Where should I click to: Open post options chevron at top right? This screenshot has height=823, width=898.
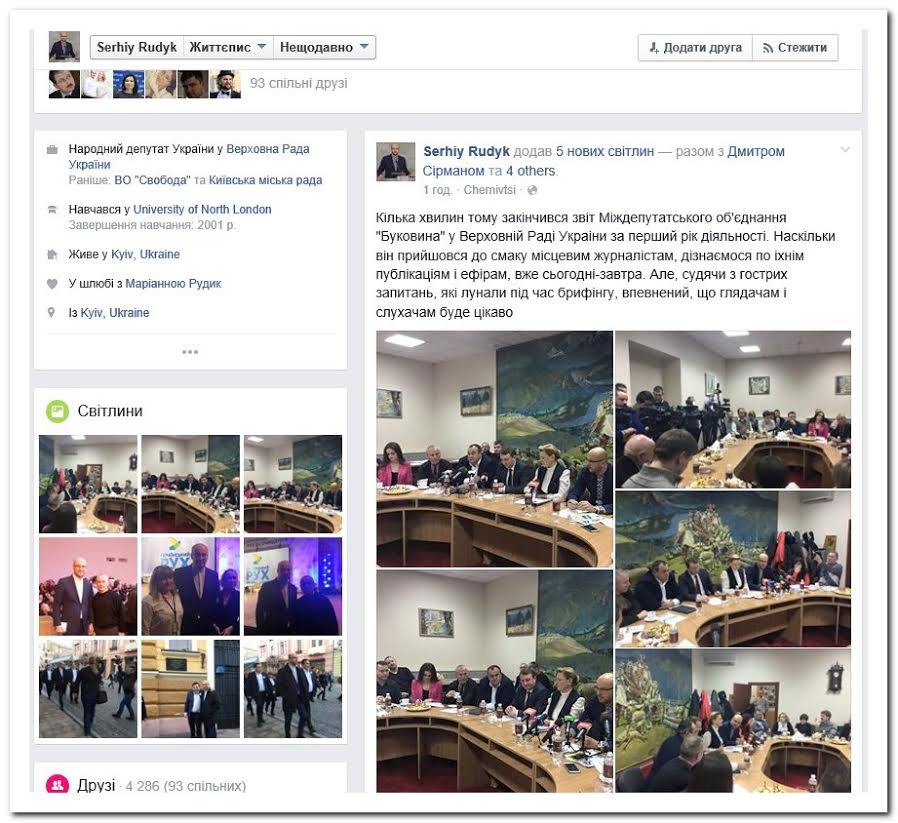(845, 150)
